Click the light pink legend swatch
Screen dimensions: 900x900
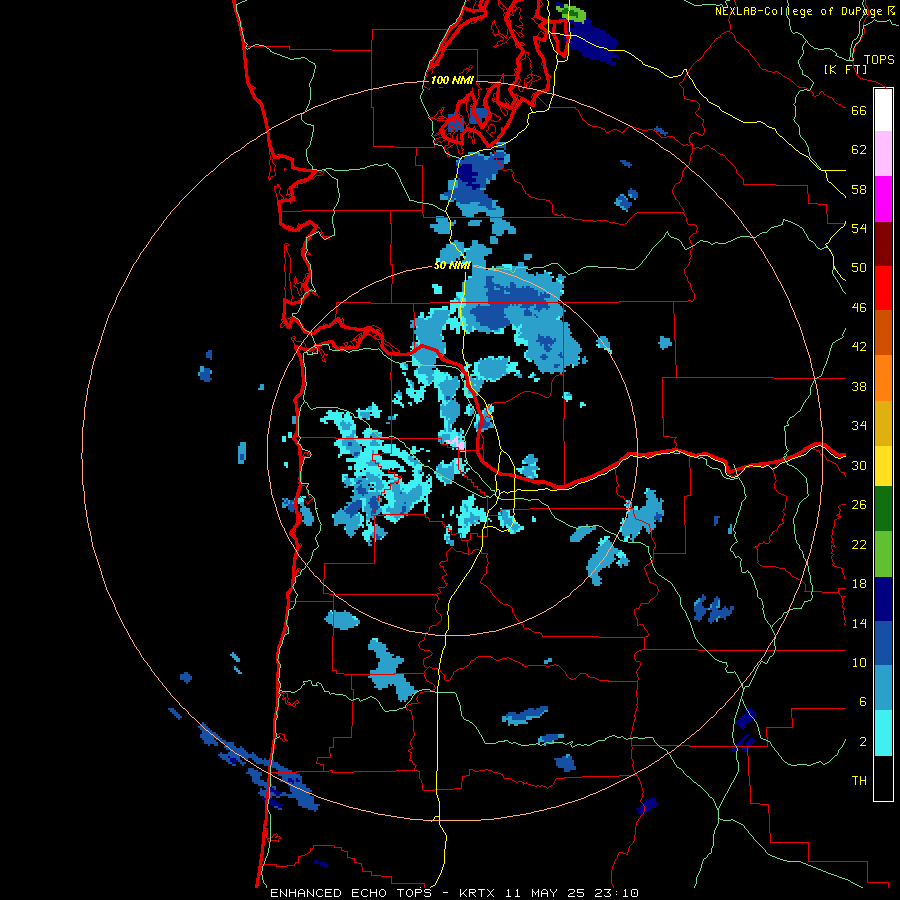coord(883,154)
